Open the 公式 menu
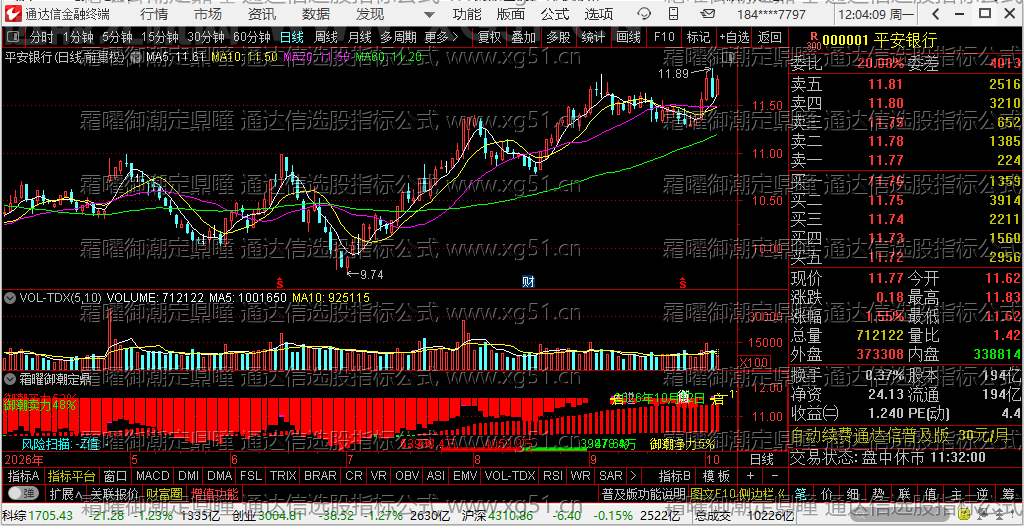The height and width of the screenshot is (526, 1024). (554, 14)
